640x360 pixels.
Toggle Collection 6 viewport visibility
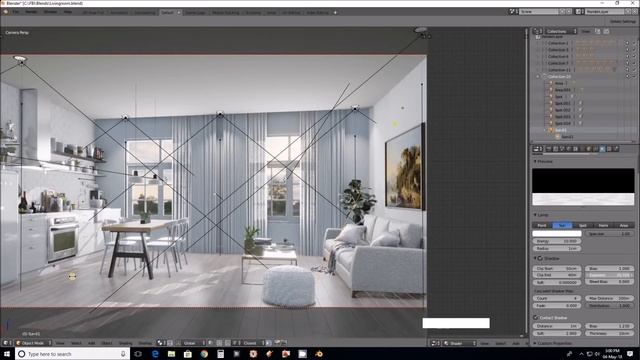[x=627, y=57]
